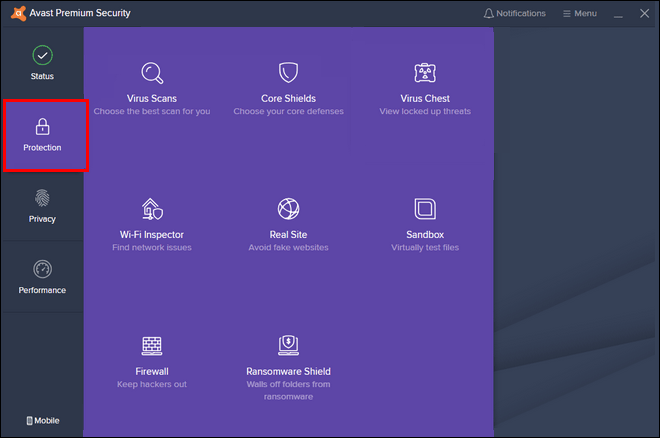Open the Virus Chest icon

[425, 73]
